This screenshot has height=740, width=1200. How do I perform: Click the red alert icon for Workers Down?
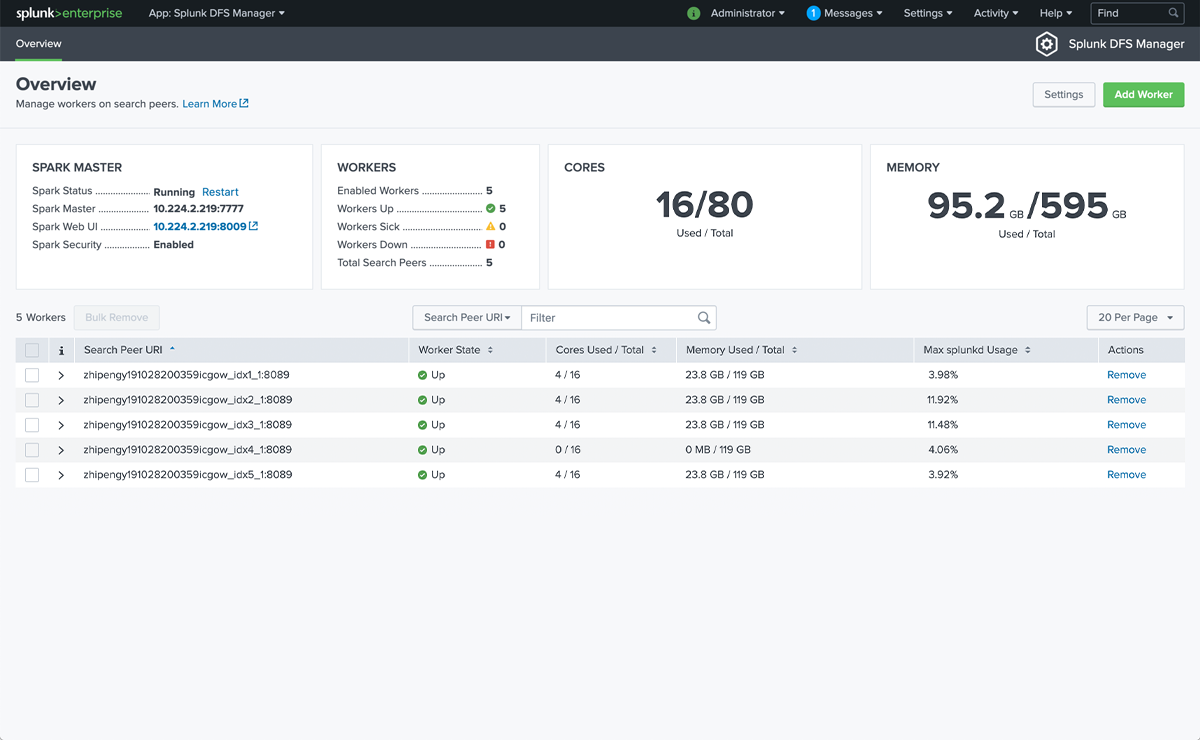491,245
